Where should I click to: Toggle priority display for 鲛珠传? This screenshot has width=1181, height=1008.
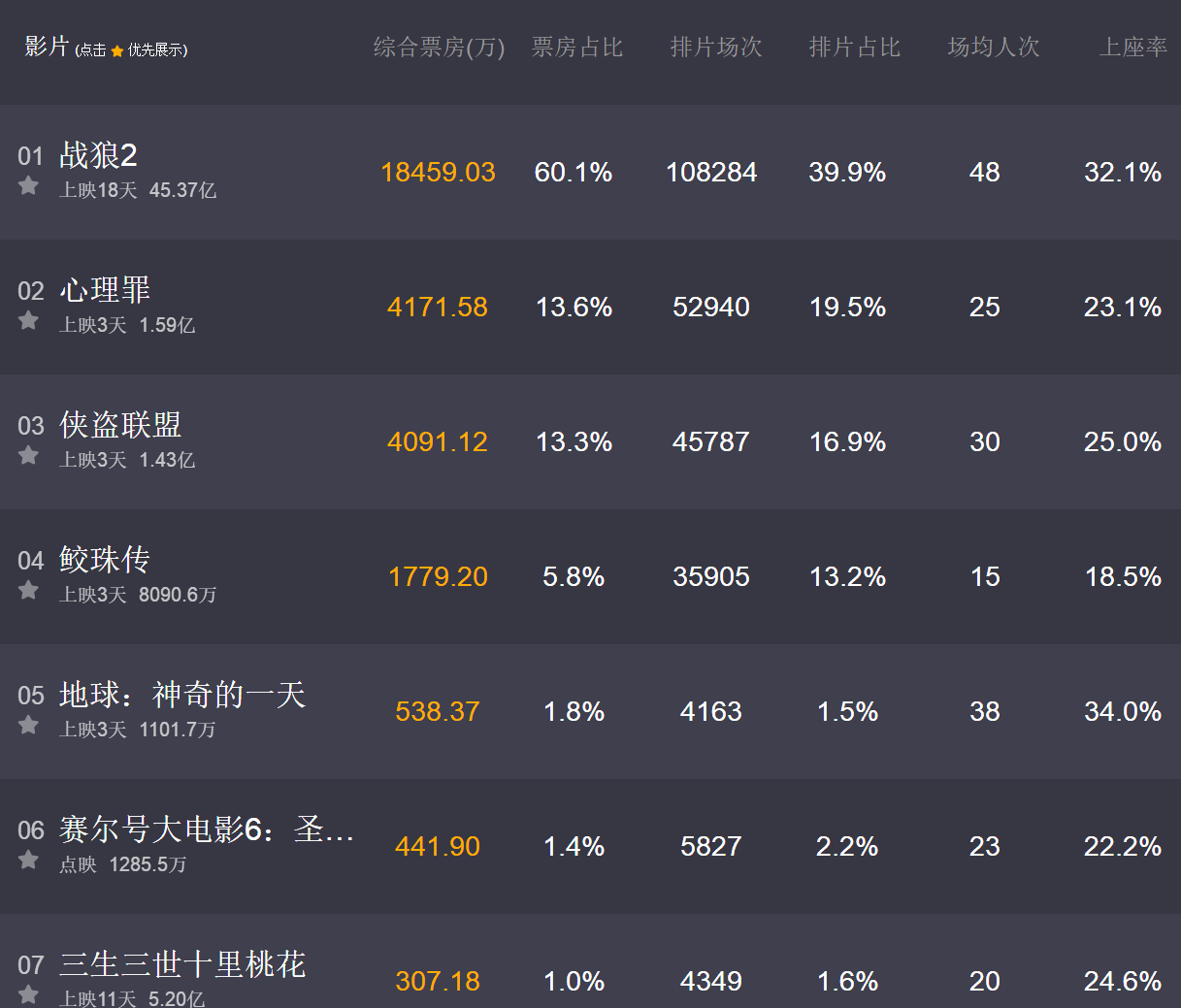click(x=27, y=591)
